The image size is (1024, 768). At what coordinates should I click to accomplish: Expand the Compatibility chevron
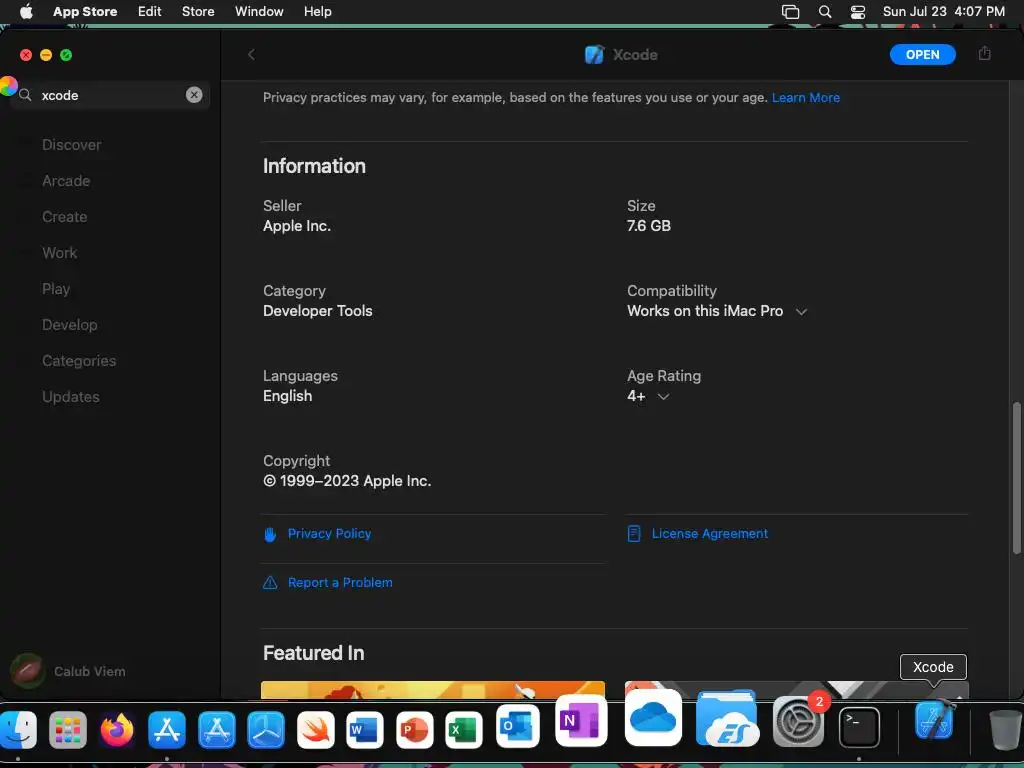(x=801, y=312)
